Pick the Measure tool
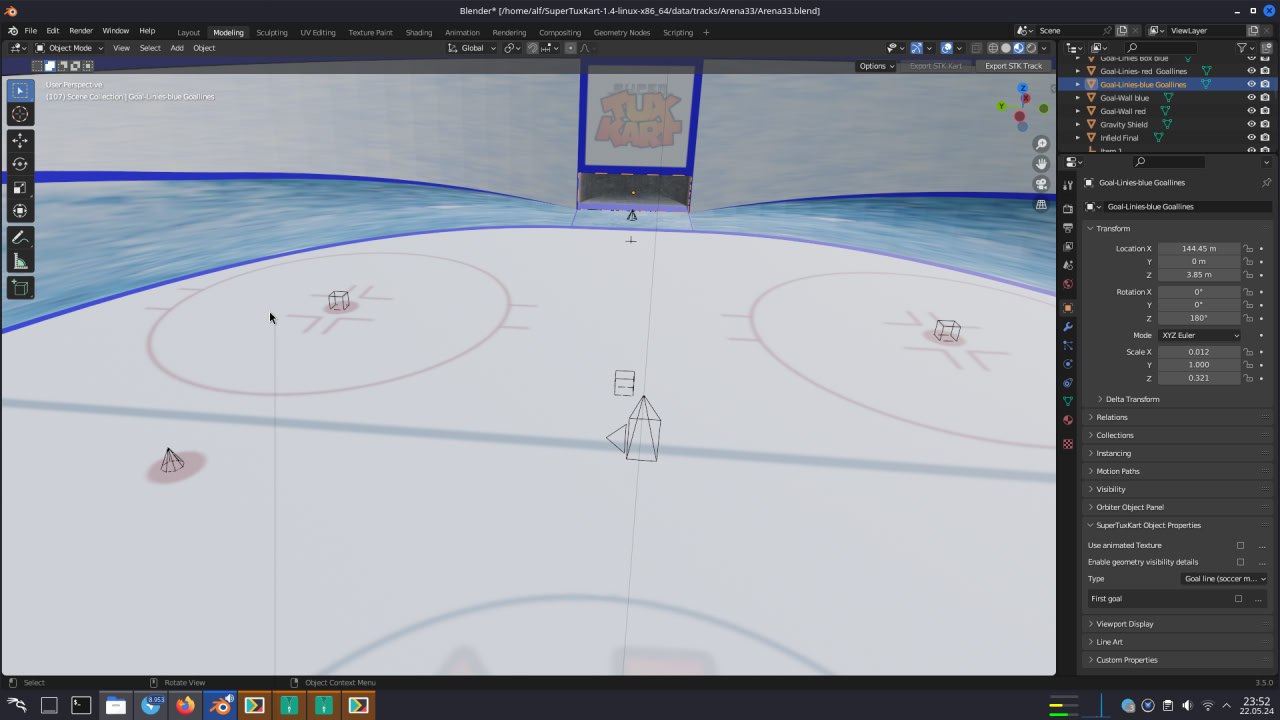This screenshot has width=1280, height=720. tap(20, 262)
